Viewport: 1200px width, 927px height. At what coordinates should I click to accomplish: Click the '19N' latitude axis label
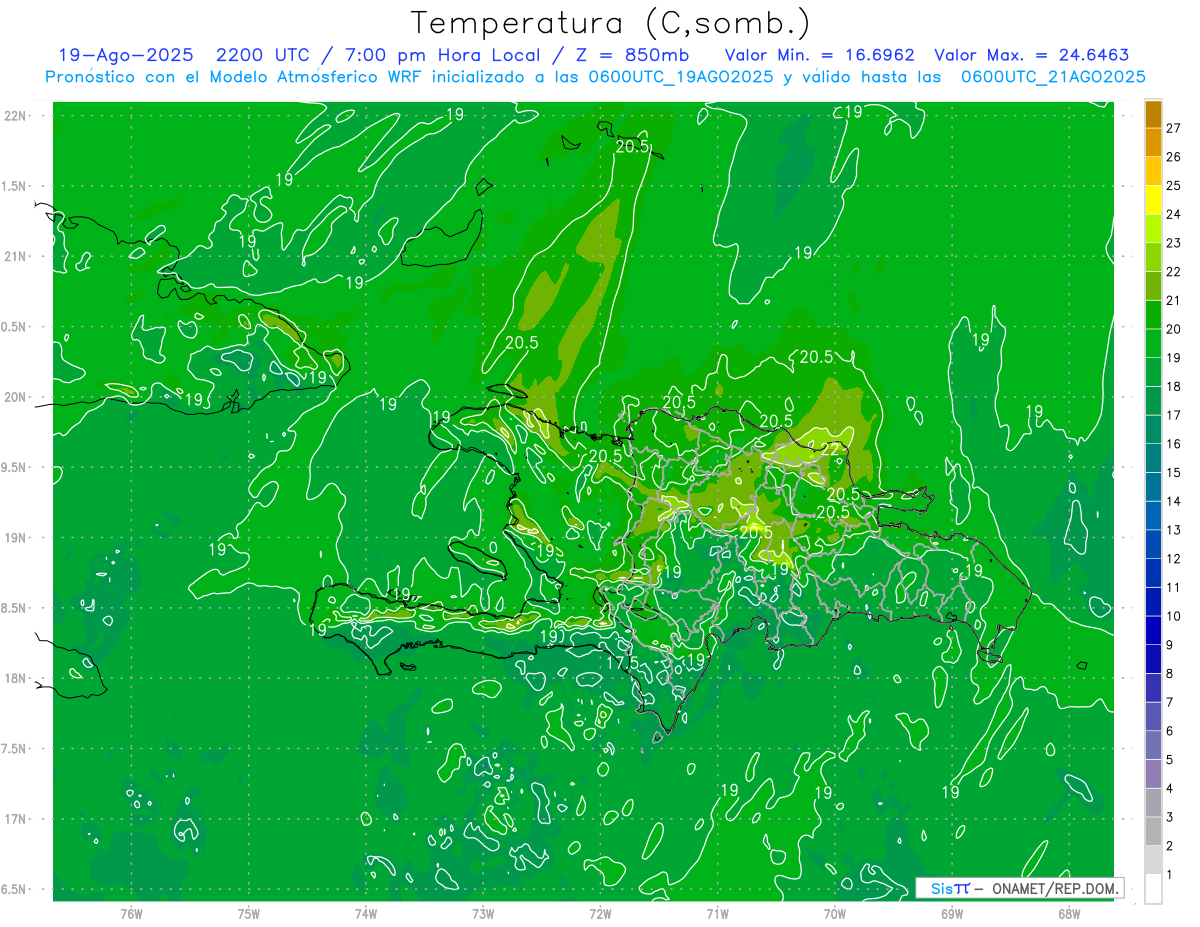[x=17, y=538]
